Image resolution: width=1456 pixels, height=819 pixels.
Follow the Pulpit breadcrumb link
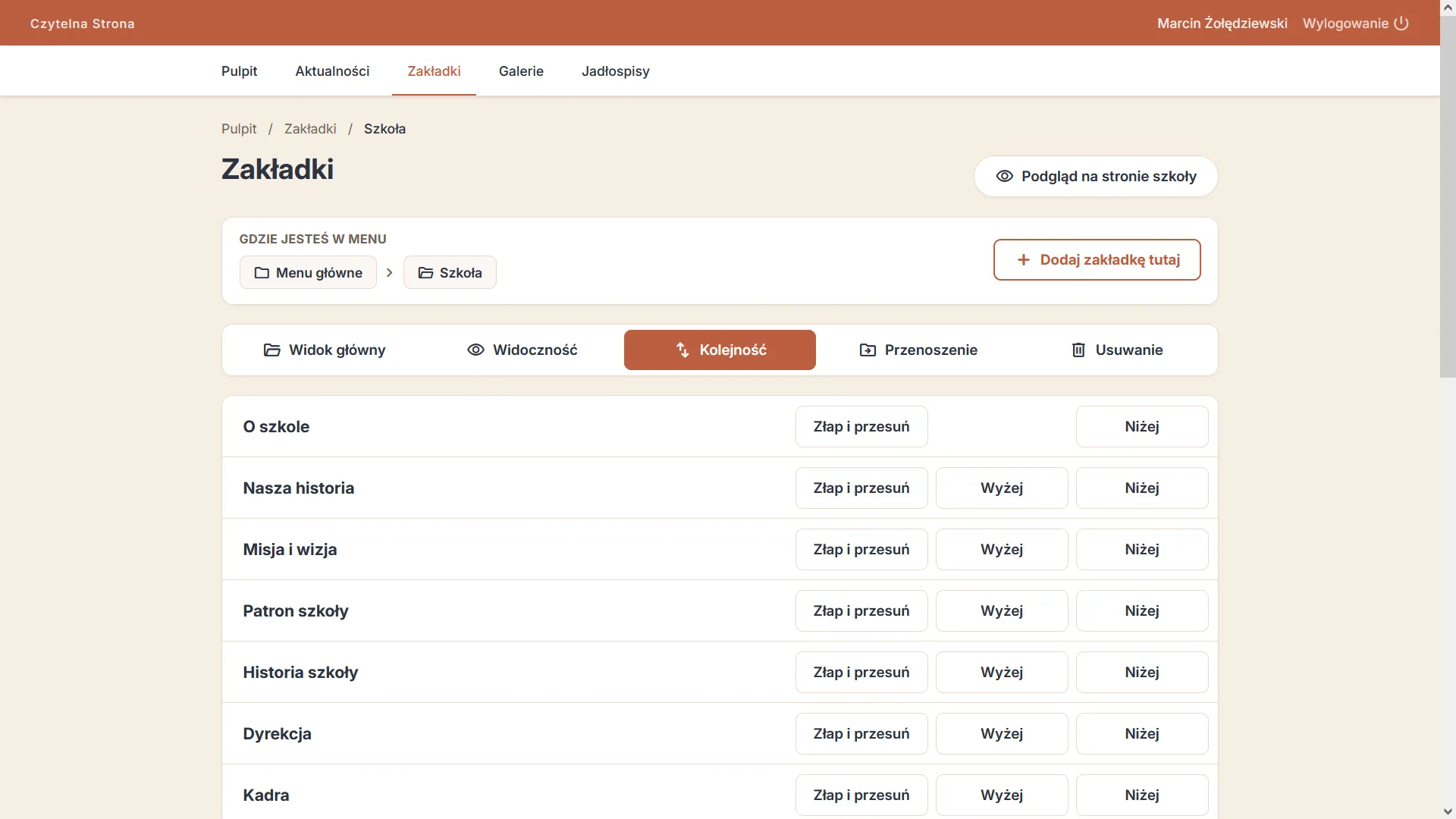click(x=239, y=129)
